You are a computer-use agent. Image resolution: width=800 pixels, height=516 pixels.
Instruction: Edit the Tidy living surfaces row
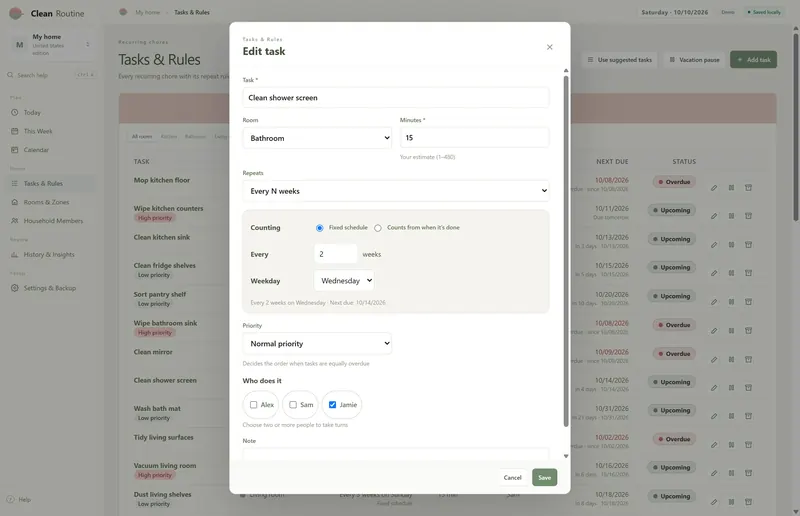click(714, 445)
